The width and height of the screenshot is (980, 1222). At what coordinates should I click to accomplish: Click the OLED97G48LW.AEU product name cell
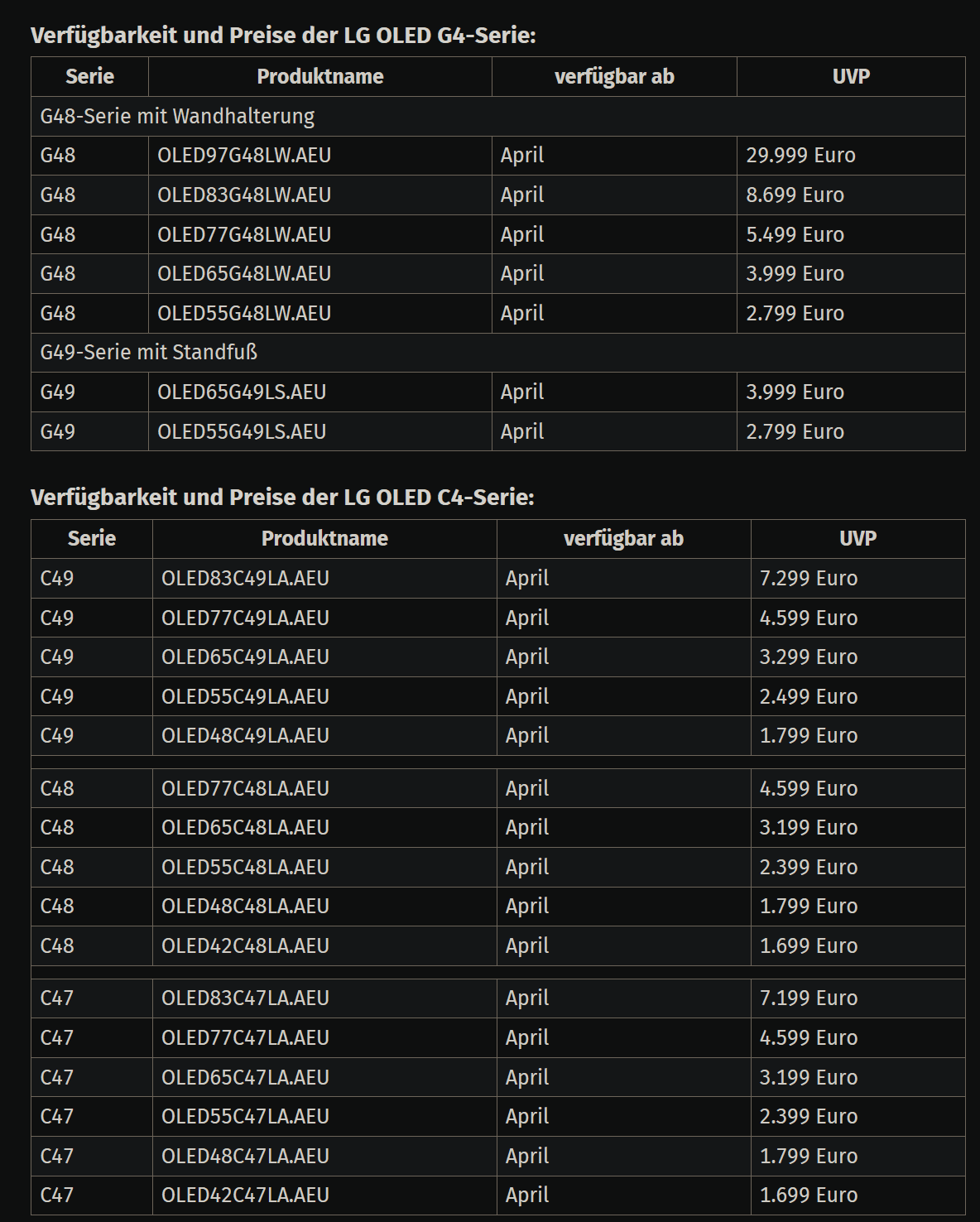click(319, 156)
